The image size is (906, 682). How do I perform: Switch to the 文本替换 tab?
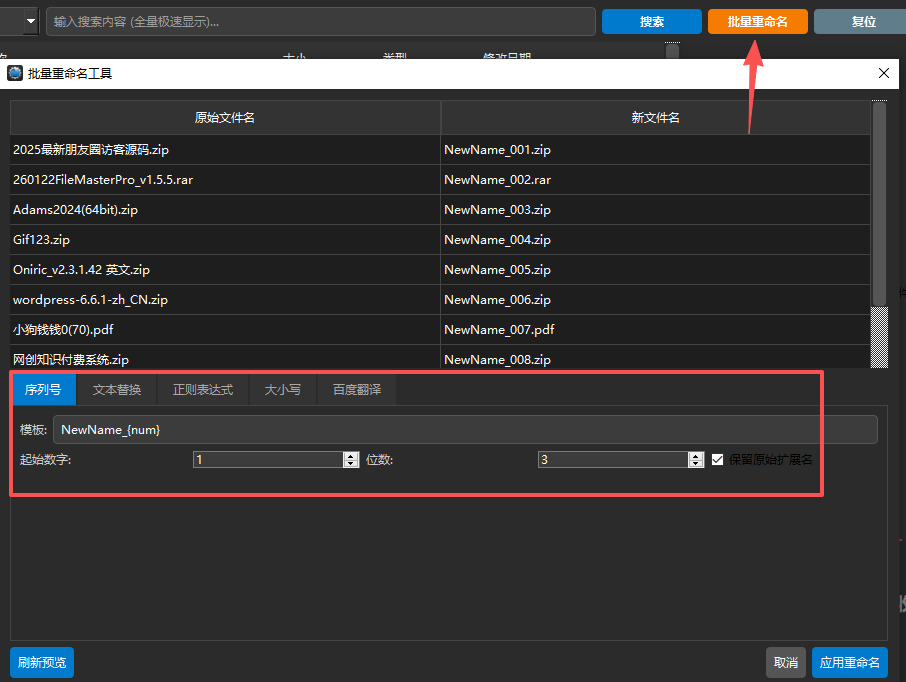pos(117,390)
